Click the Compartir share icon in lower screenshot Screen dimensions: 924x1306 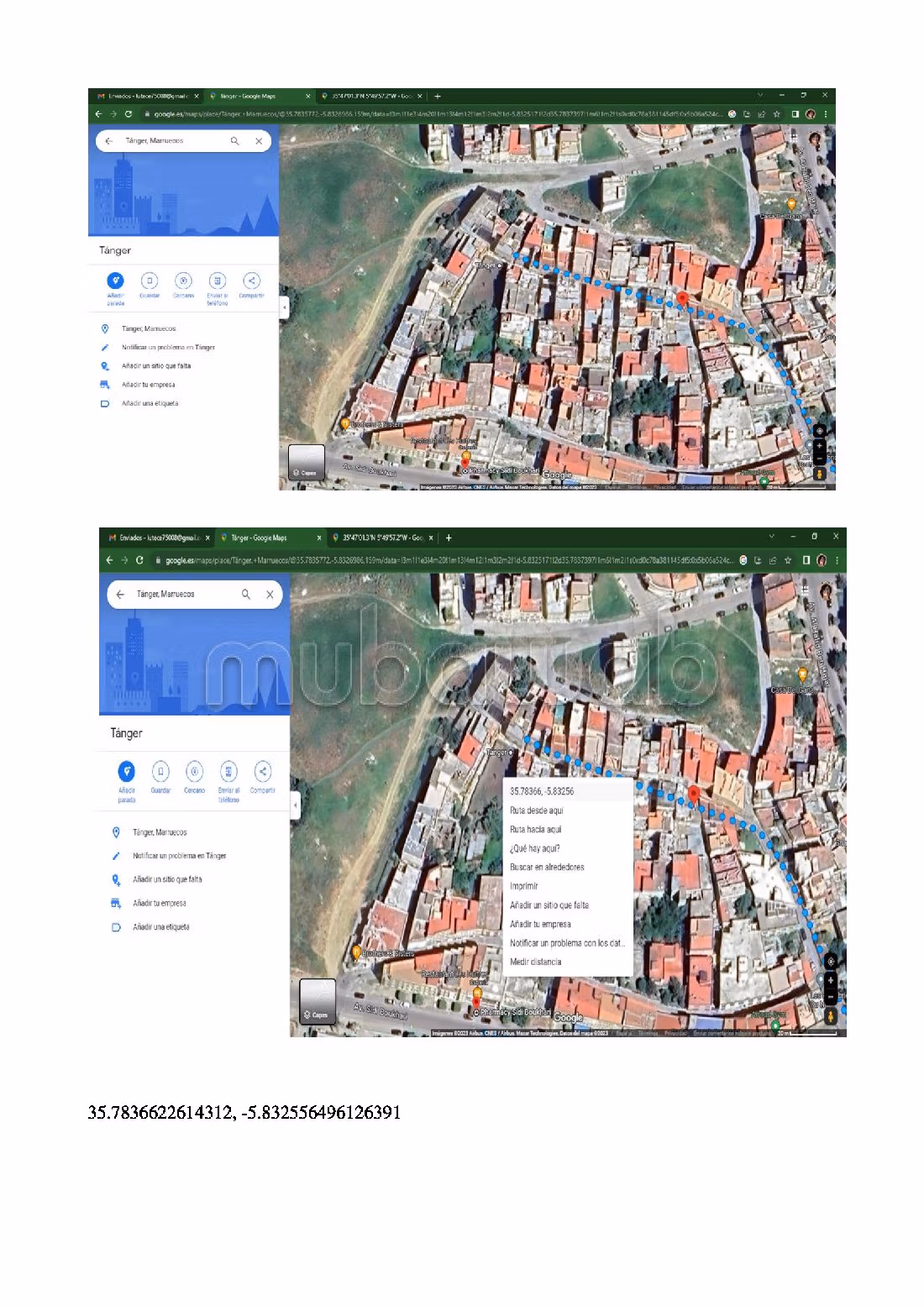[x=262, y=771]
